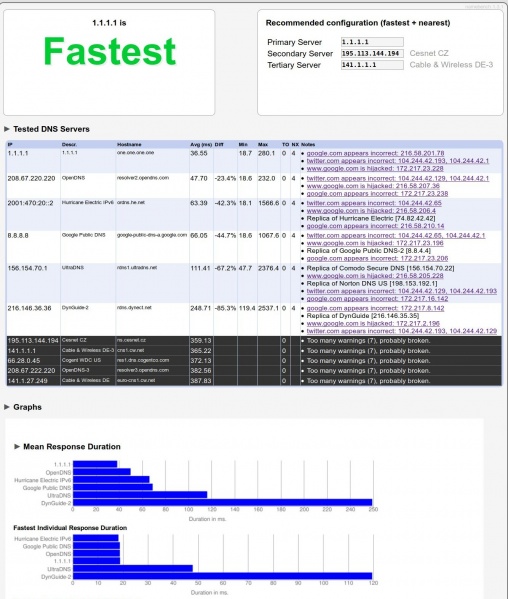The width and height of the screenshot is (508, 599).
Task: Click hostname google-public-dns-a.google.com
Action: tap(152, 235)
